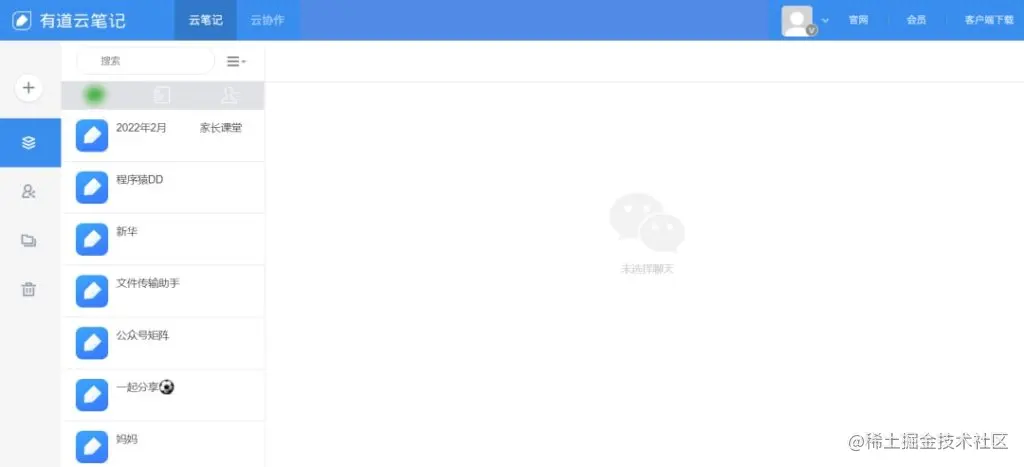The image size is (1024, 467).
Task: Open the 官网 link
Action: pos(858,20)
